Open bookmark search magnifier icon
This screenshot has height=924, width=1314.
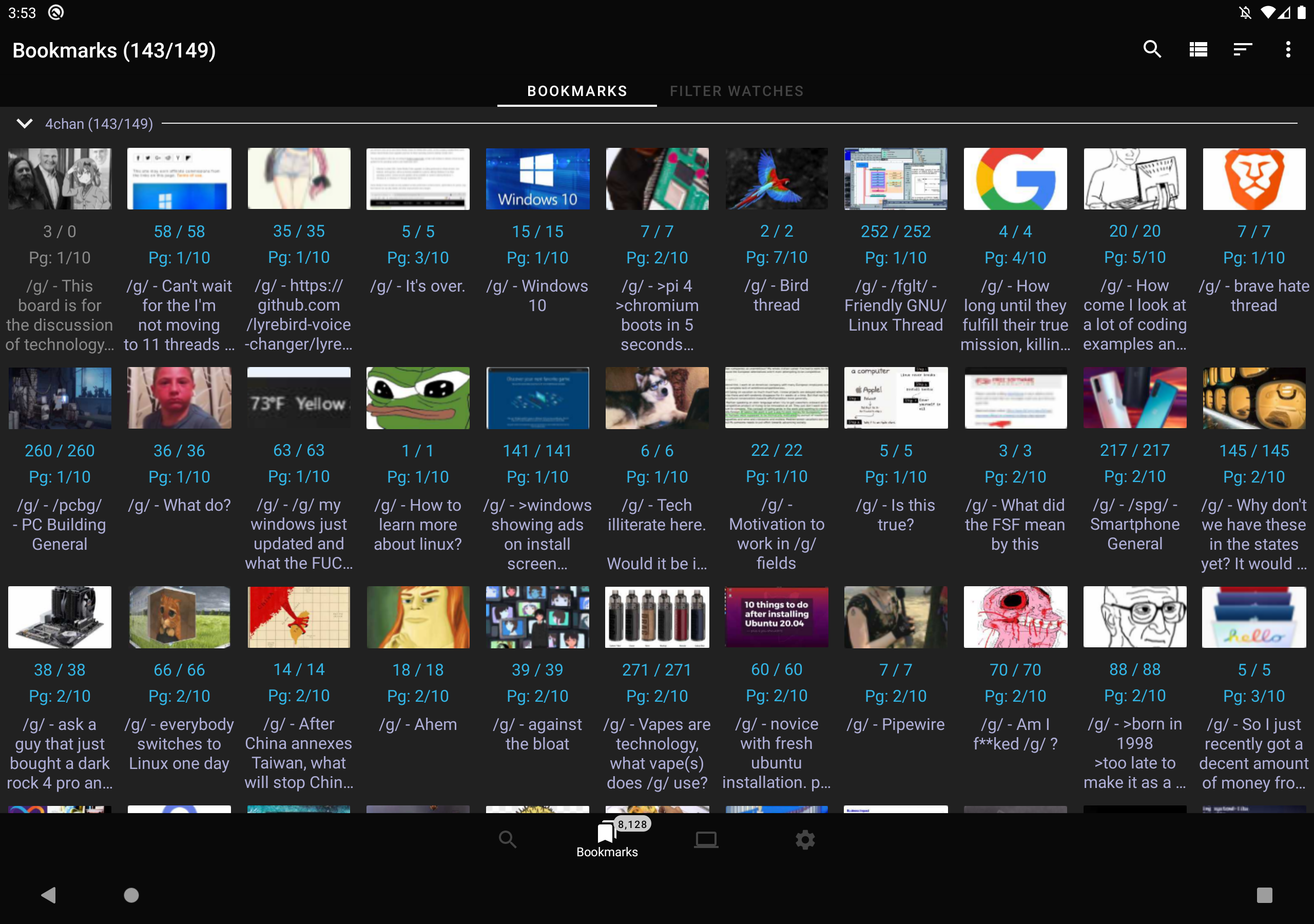(1151, 50)
